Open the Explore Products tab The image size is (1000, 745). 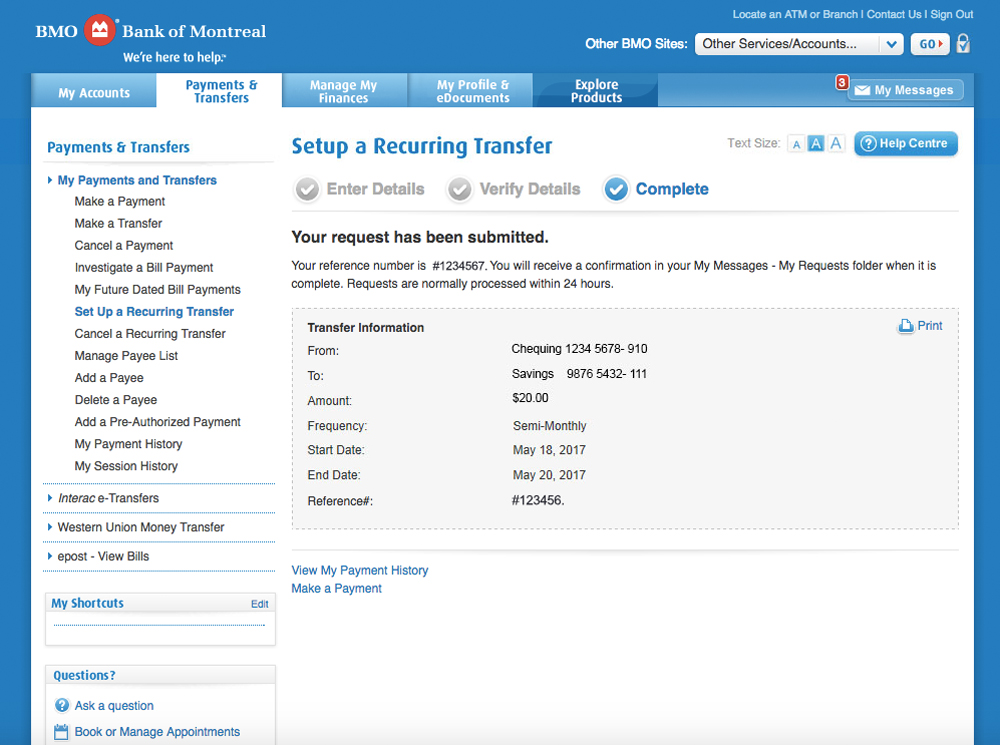[595, 90]
